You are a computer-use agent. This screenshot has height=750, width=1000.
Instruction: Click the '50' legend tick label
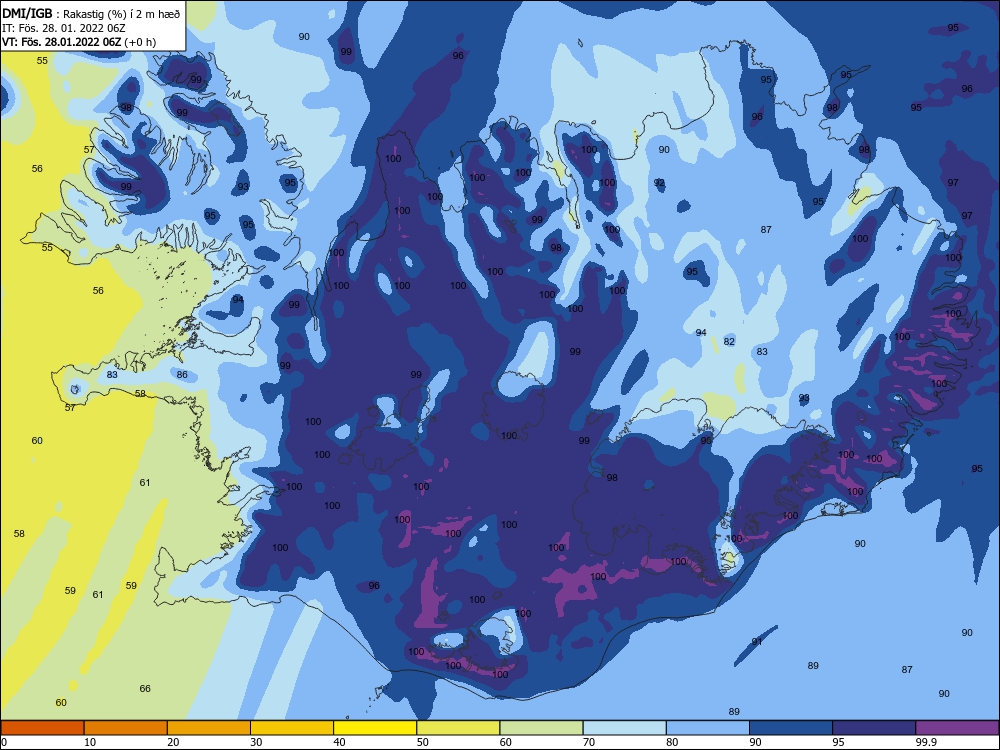[x=423, y=742]
